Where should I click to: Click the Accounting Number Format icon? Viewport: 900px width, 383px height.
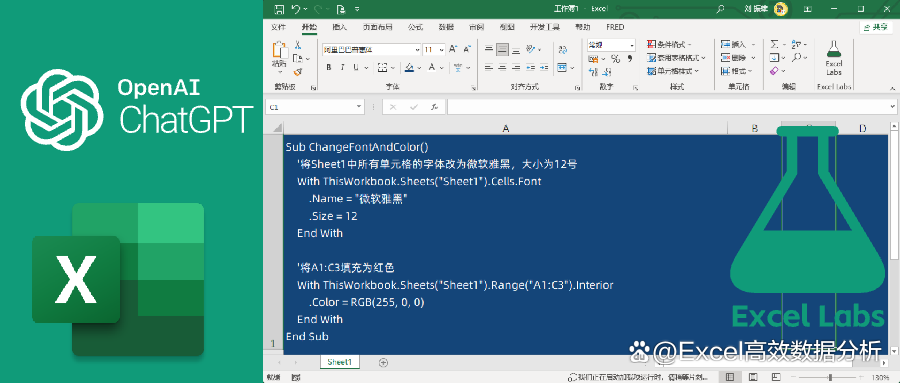pyautogui.click(x=593, y=59)
